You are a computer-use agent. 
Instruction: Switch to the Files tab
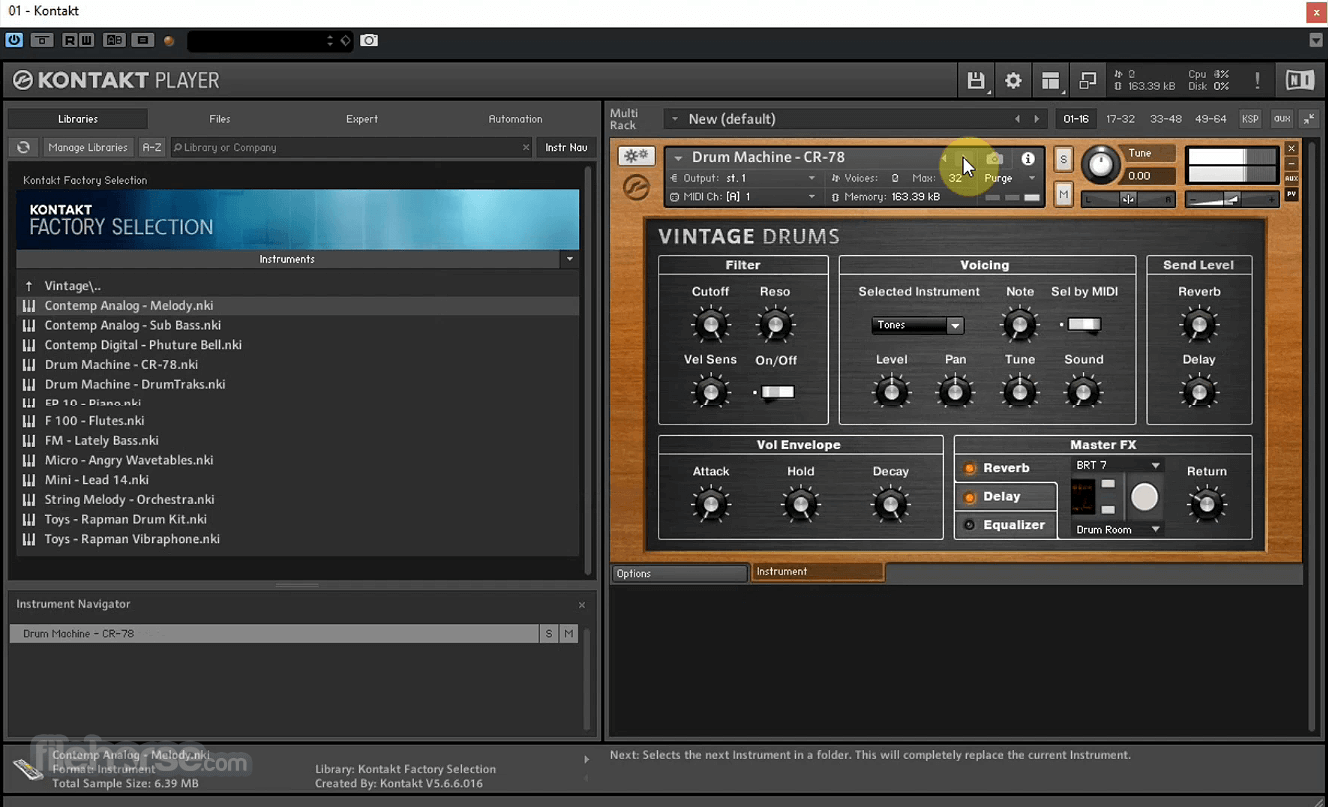pyautogui.click(x=220, y=119)
